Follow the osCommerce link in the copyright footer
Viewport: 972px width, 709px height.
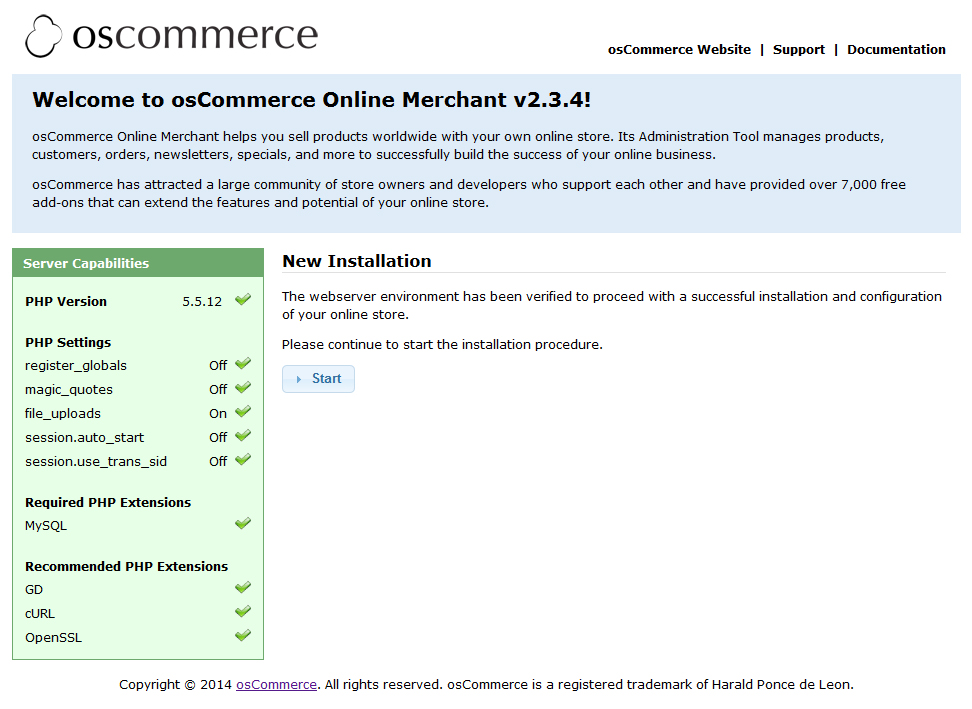coord(276,685)
